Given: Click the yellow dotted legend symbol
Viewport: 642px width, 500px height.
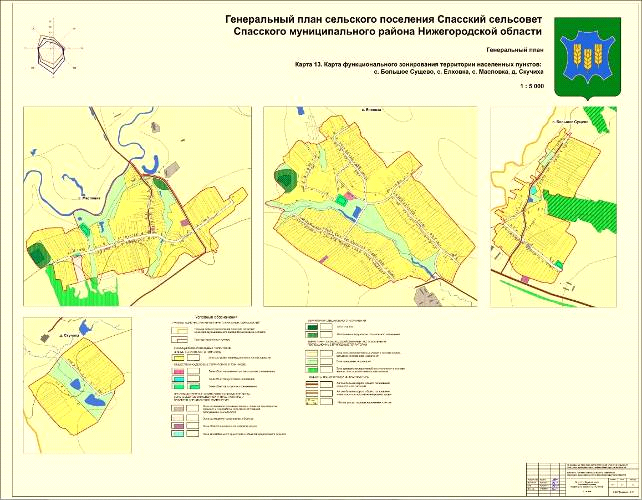Looking at the screenshot, I should pos(312,402).
